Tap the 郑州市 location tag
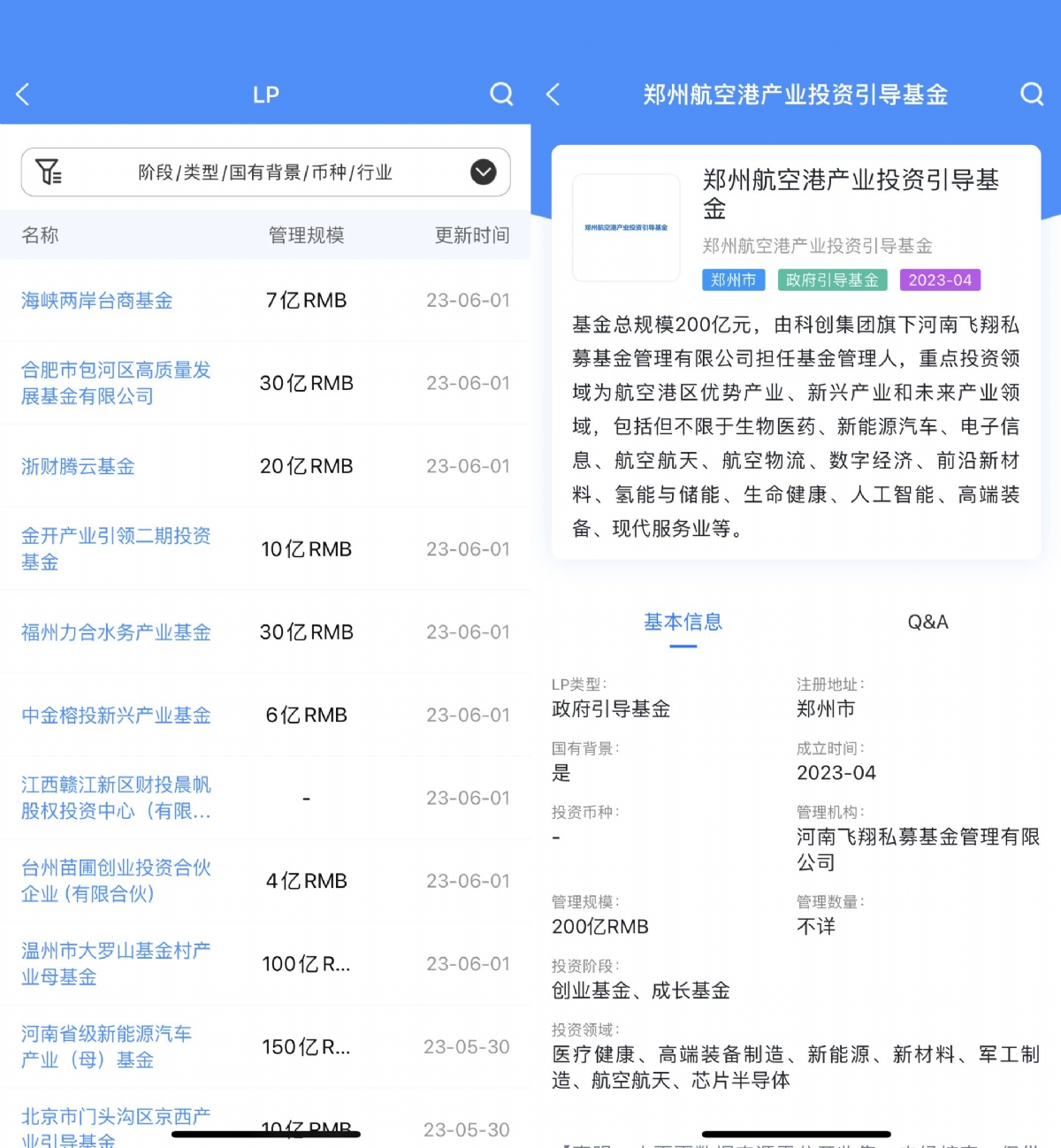The height and width of the screenshot is (1148, 1061). point(733,280)
